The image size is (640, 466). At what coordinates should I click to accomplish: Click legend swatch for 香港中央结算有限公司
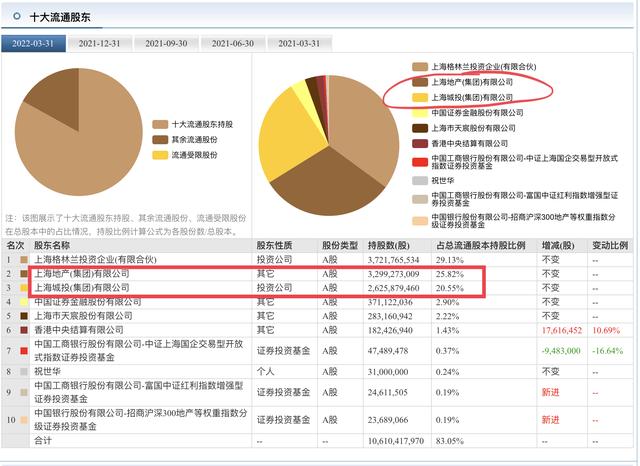(420, 144)
